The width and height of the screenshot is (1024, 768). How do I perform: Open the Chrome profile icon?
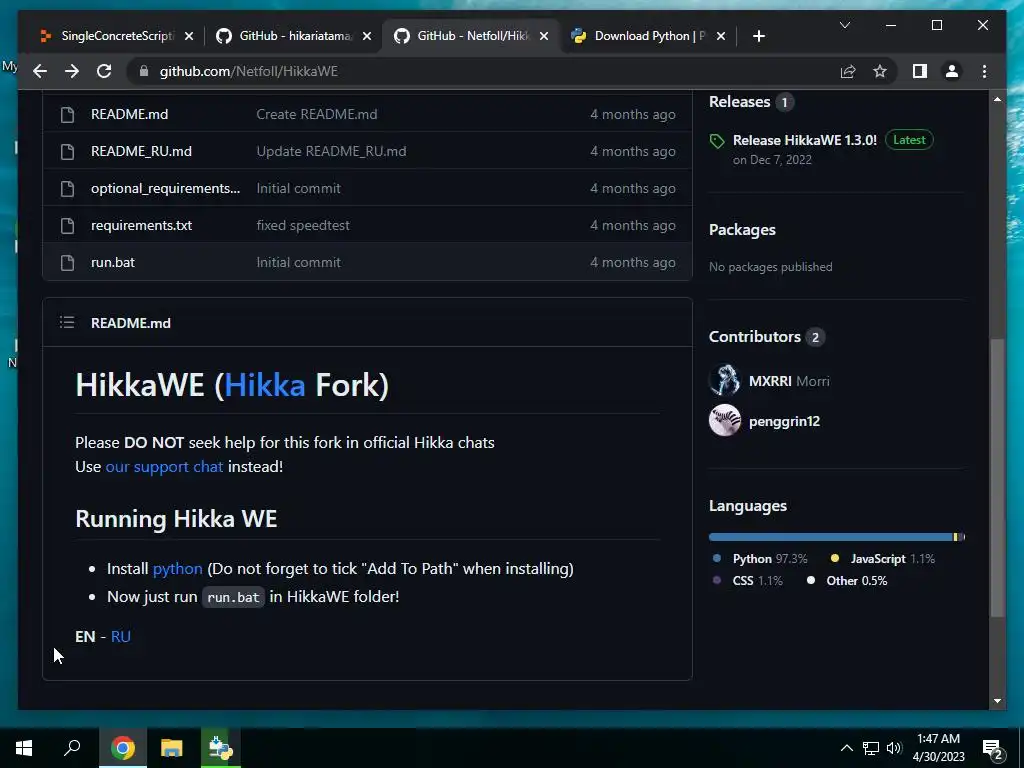[x=952, y=71]
